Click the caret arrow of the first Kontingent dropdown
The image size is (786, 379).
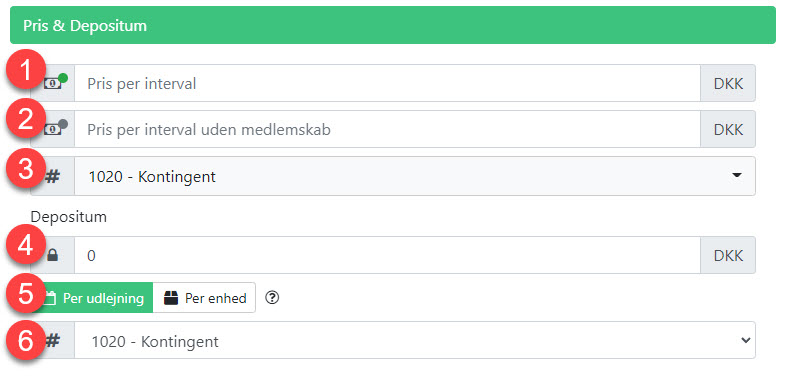click(x=736, y=175)
